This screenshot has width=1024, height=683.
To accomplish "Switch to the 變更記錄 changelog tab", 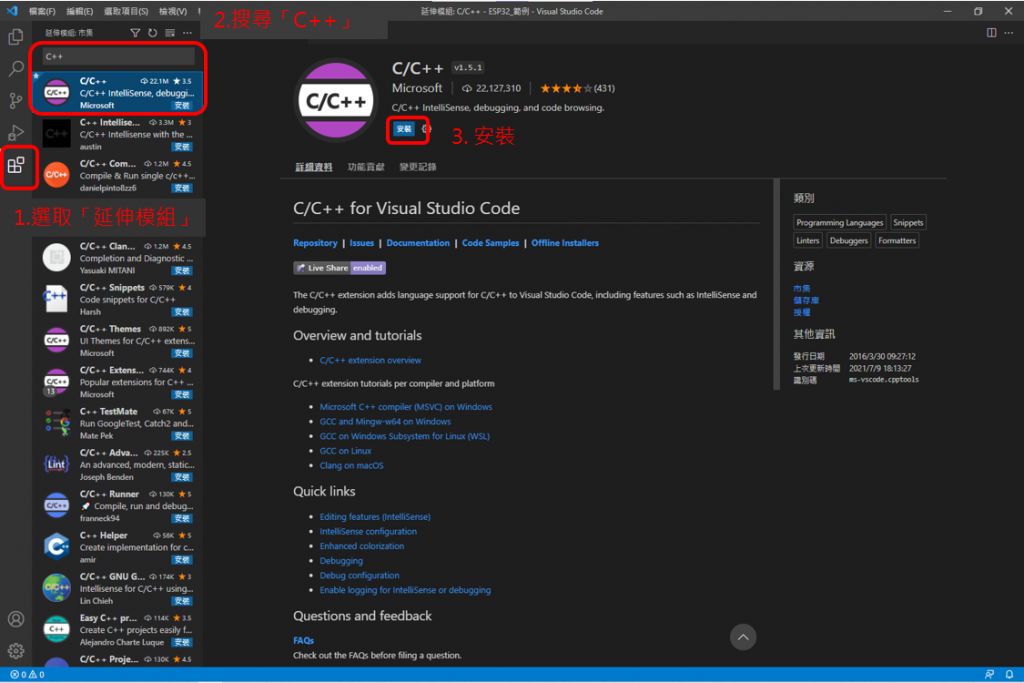I will tap(418, 167).
